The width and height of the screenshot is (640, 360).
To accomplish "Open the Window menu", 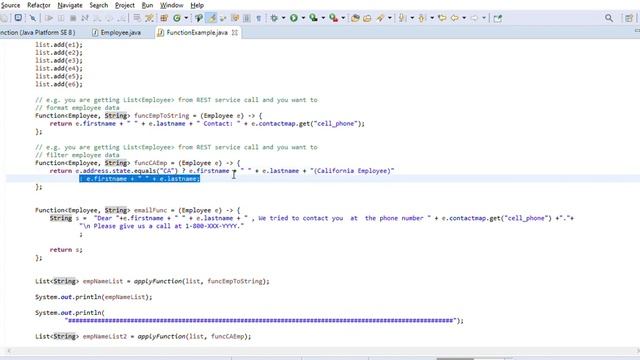I will point(171,5).
